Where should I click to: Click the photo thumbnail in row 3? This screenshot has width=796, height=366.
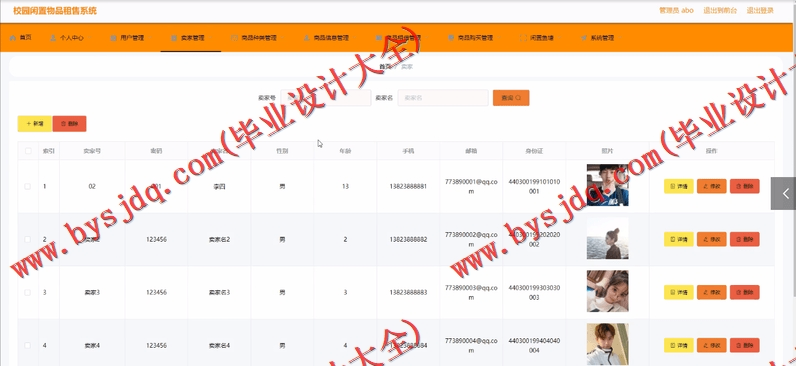[607, 291]
